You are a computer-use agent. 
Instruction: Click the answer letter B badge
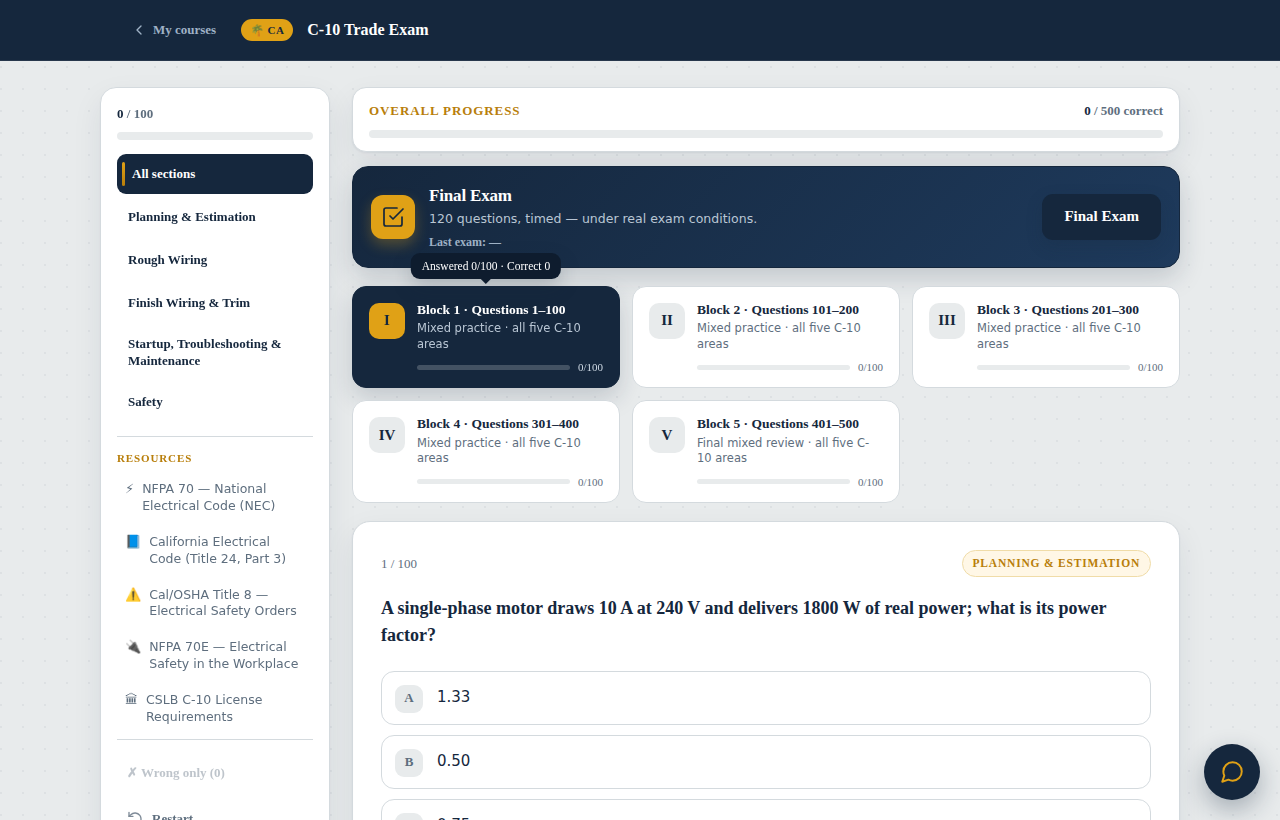click(409, 762)
